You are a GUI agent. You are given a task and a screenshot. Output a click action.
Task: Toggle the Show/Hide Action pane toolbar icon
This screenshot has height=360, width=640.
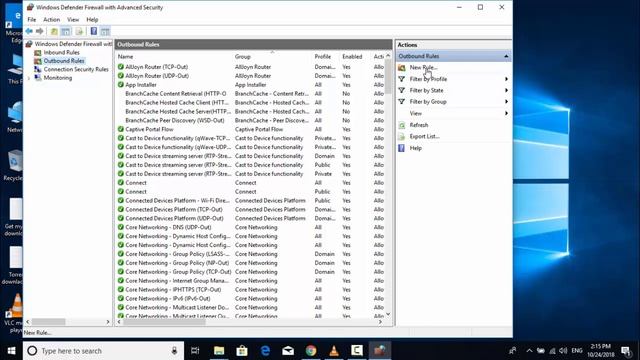105,31
